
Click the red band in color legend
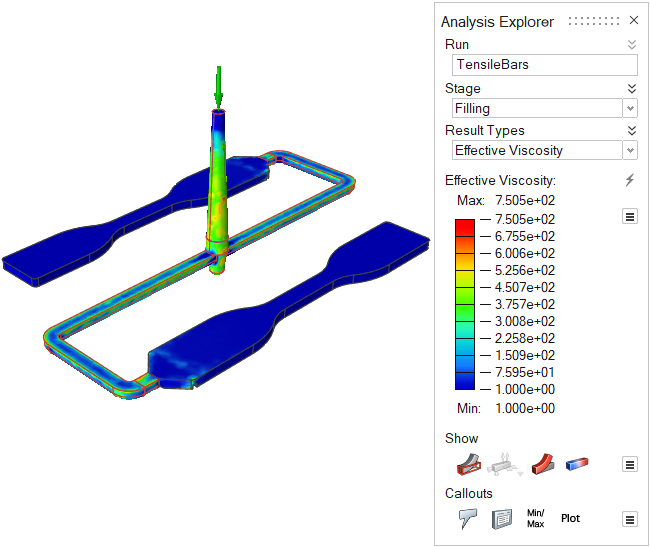(465, 227)
